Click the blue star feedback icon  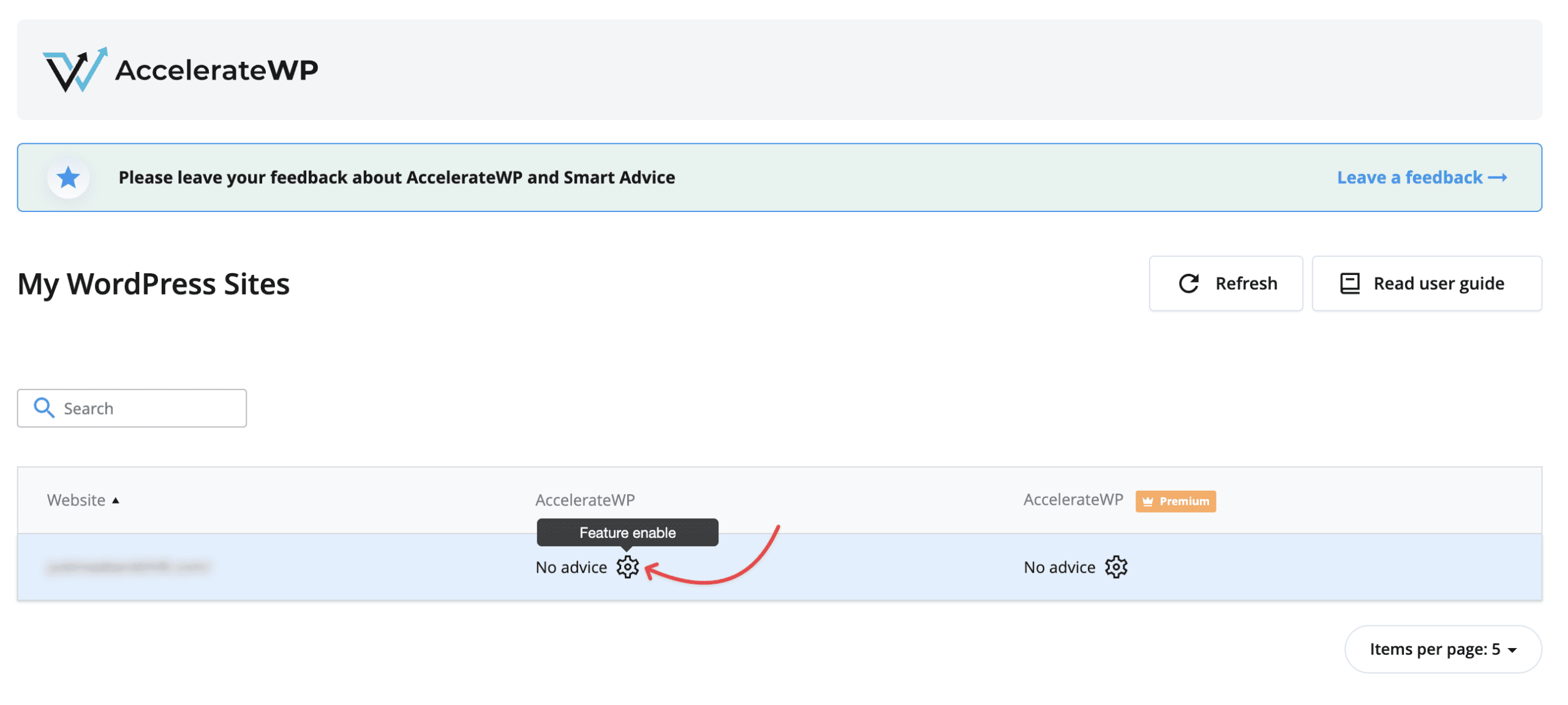(x=68, y=178)
